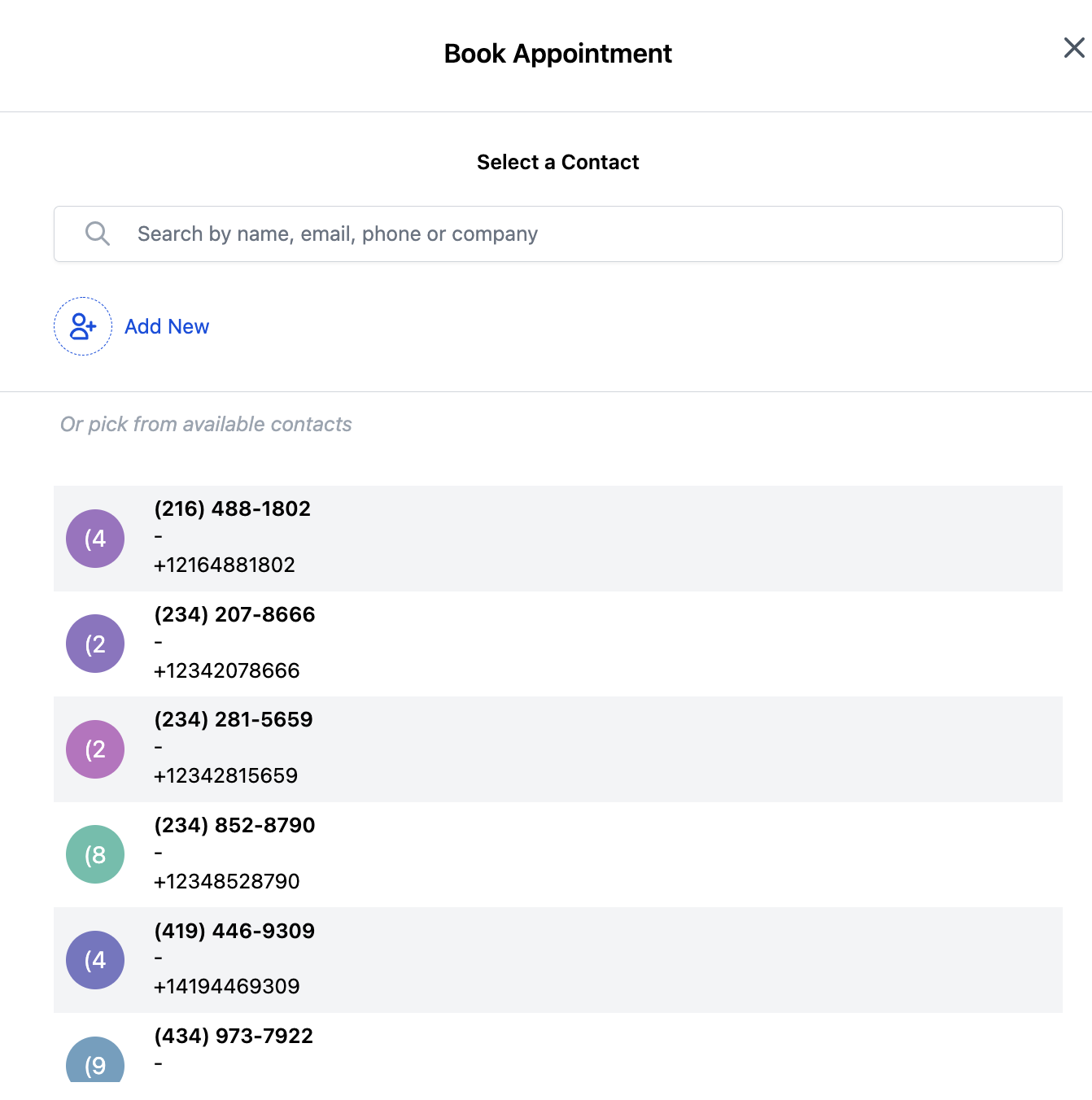Click phone number +12348528790
This screenshot has height=1100, width=1092.
(x=227, y=881)
